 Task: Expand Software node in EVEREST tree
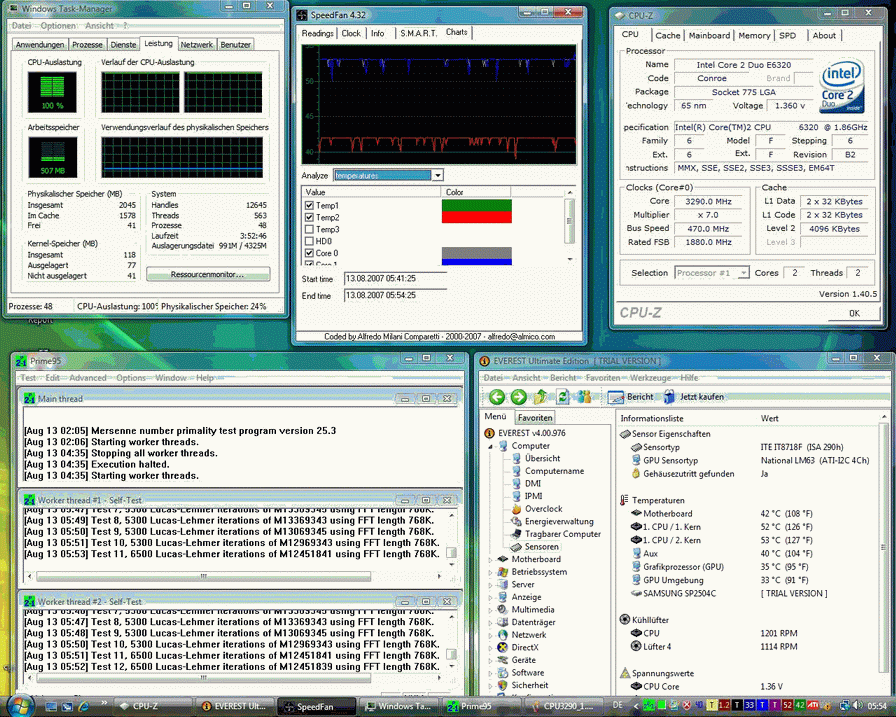click(x=490, y=672)
